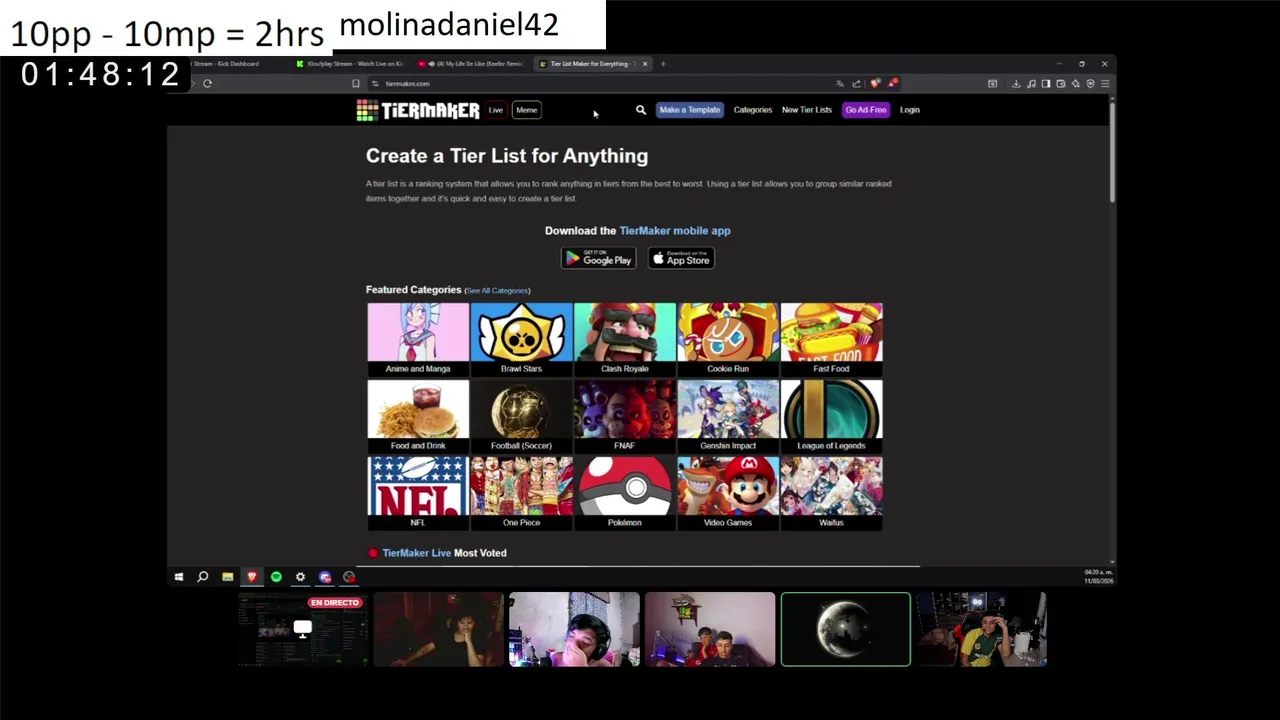Screen dimensions: 1280x720
Task: Open the Fast Food category
Action: (831, 339)
